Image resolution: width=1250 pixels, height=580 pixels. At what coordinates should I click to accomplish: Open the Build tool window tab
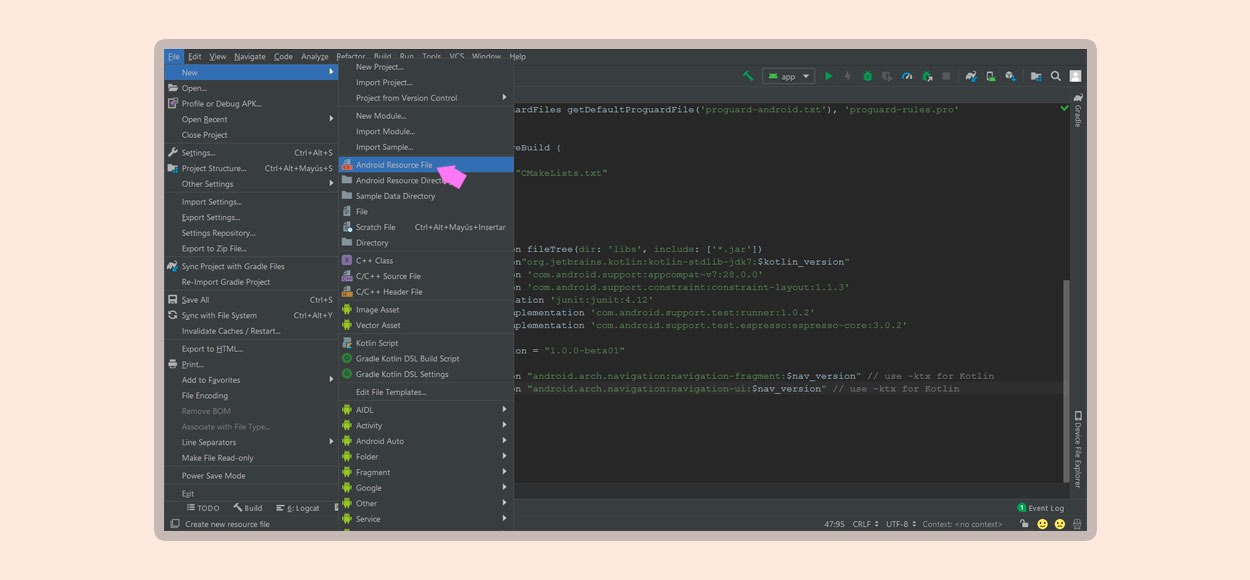click(248, 508)
